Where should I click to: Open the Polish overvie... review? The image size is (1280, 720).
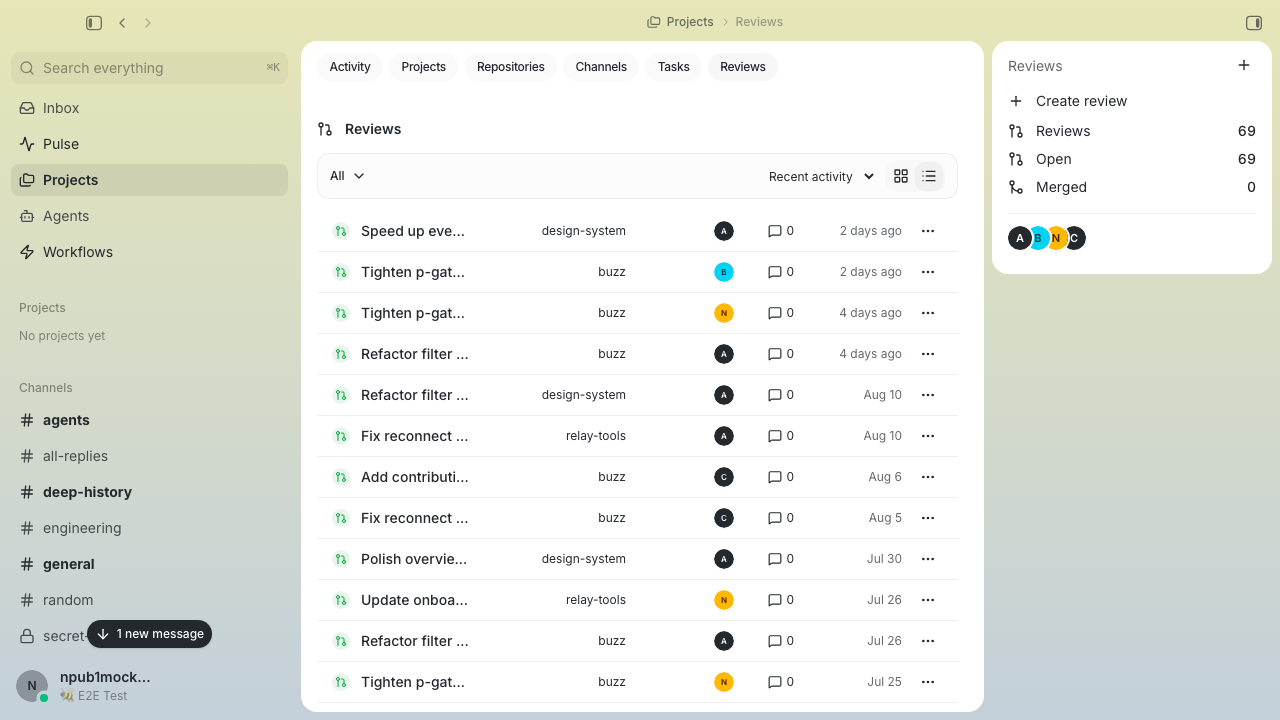click(414, 559)
